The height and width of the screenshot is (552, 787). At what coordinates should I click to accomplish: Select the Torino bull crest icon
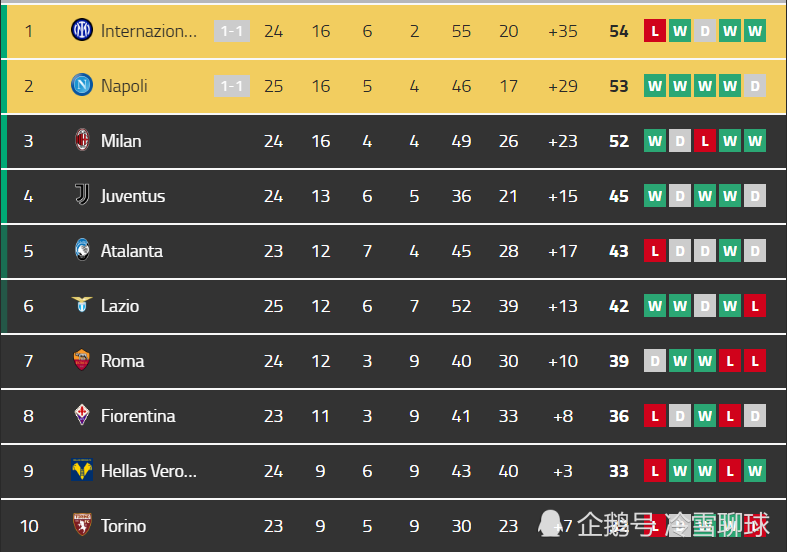point(82,525)
